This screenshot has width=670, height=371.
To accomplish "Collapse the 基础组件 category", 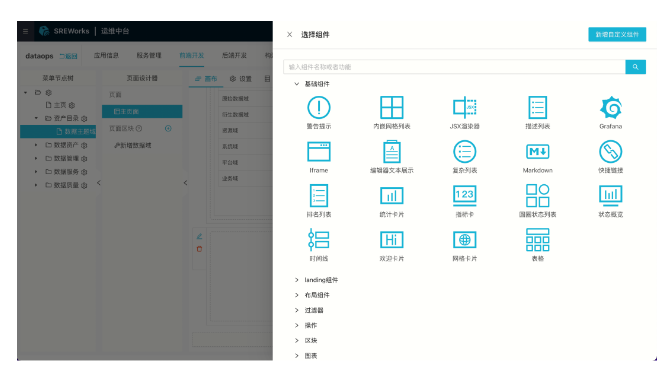I will pyautogui.click(x=297, y=84).
